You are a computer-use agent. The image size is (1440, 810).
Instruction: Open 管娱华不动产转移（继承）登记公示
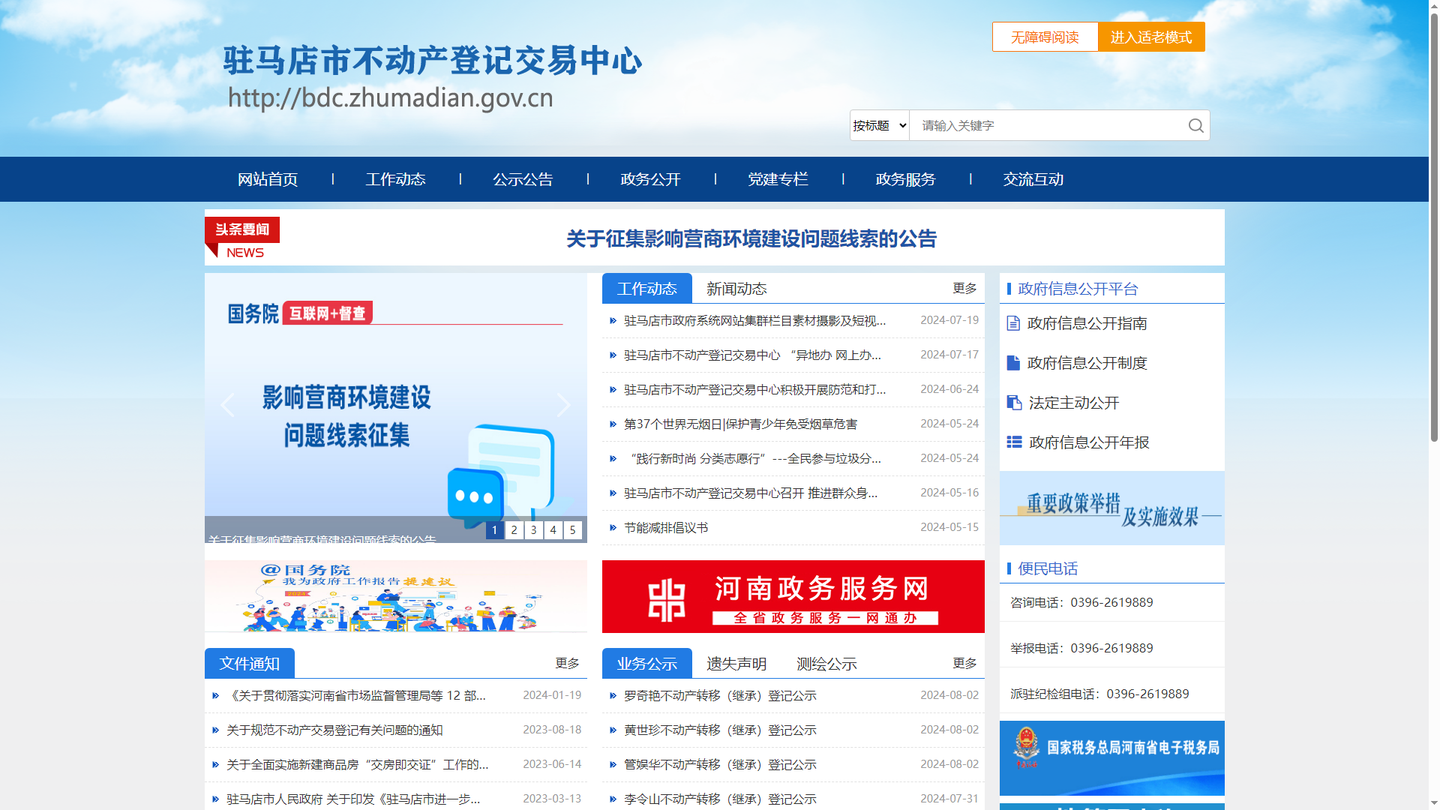point(720,765)
